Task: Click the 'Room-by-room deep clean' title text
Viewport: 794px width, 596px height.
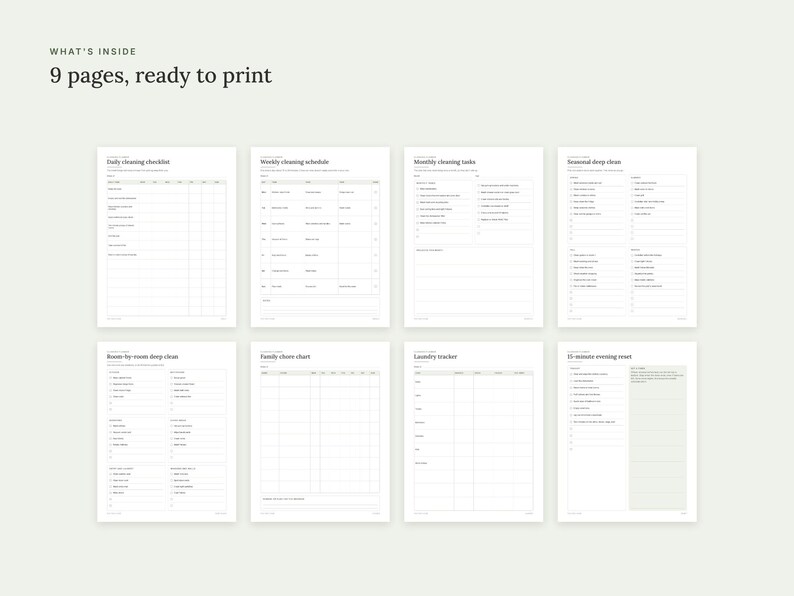Action: [142, 356]
